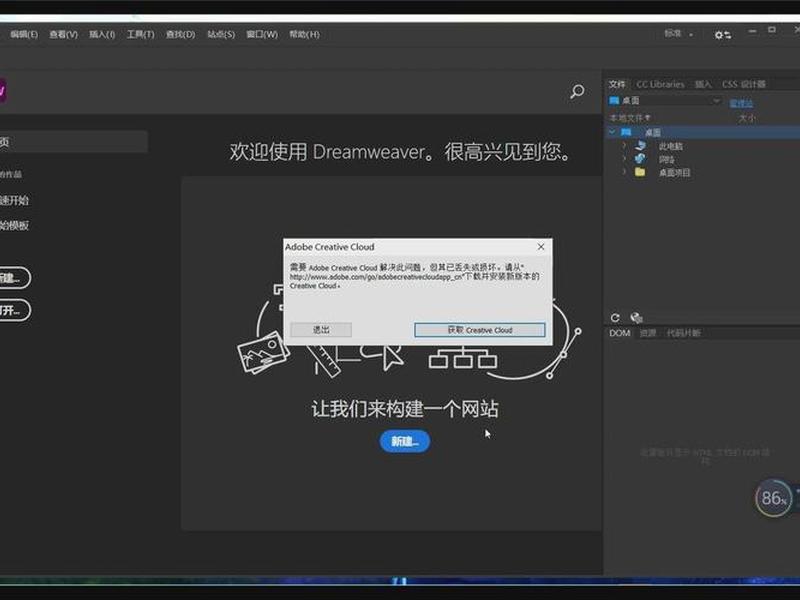The width and height of the screenshot is (800, 600).
Task: Switch to the 文件 panel tab
Action: coord(617,84)
